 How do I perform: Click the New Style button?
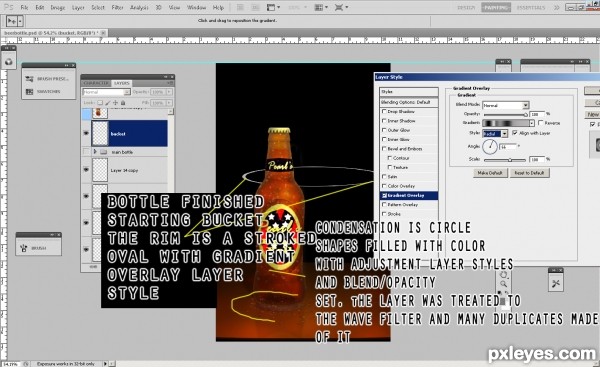[x=592, y=115]
